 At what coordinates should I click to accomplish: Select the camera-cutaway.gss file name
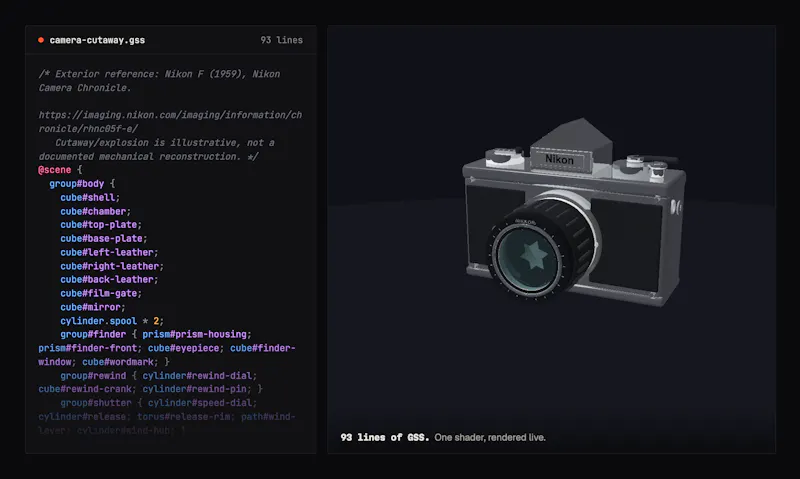(x=97, y=40)
